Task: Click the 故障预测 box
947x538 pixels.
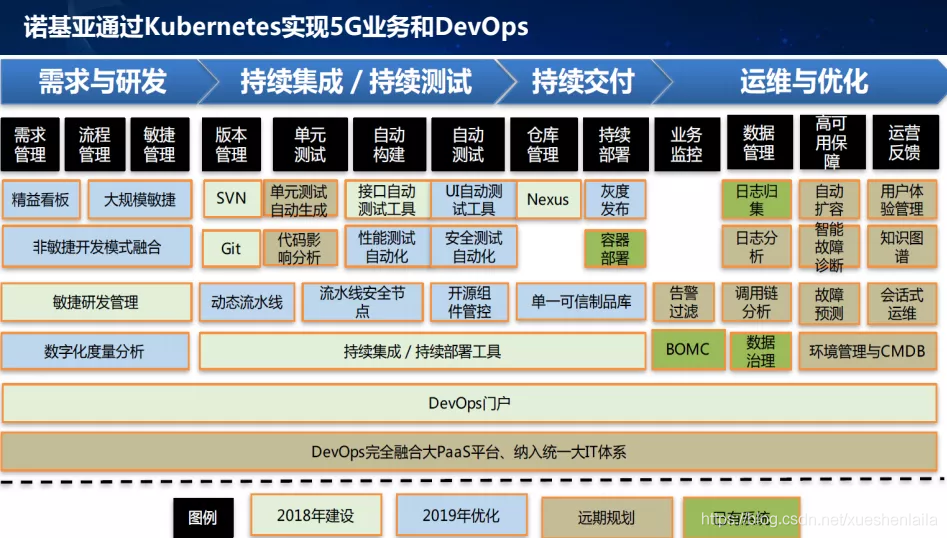Action: (x=829, y=303)
